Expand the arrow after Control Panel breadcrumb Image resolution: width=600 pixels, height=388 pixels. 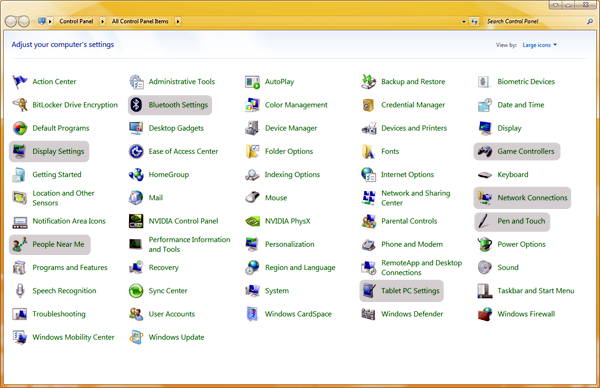point(102,21)
